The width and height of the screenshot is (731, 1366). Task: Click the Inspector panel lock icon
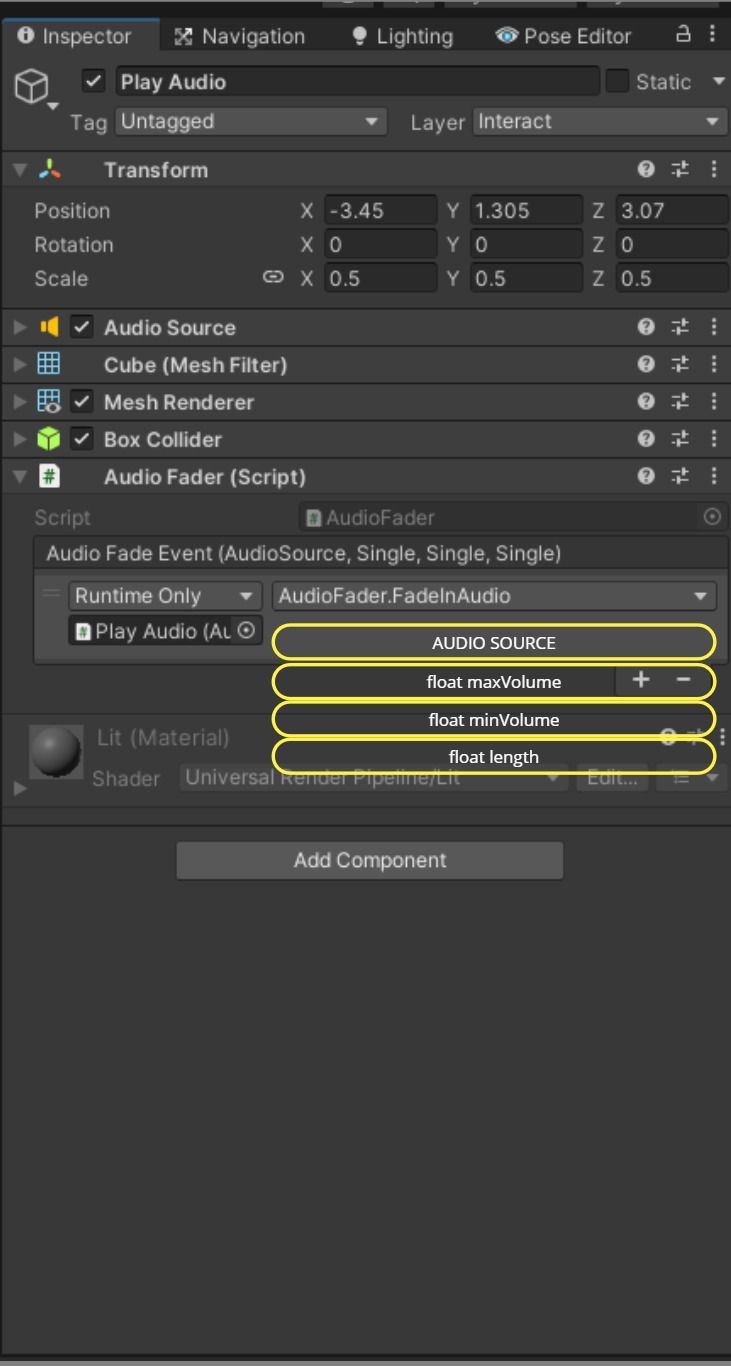point(684,35)
